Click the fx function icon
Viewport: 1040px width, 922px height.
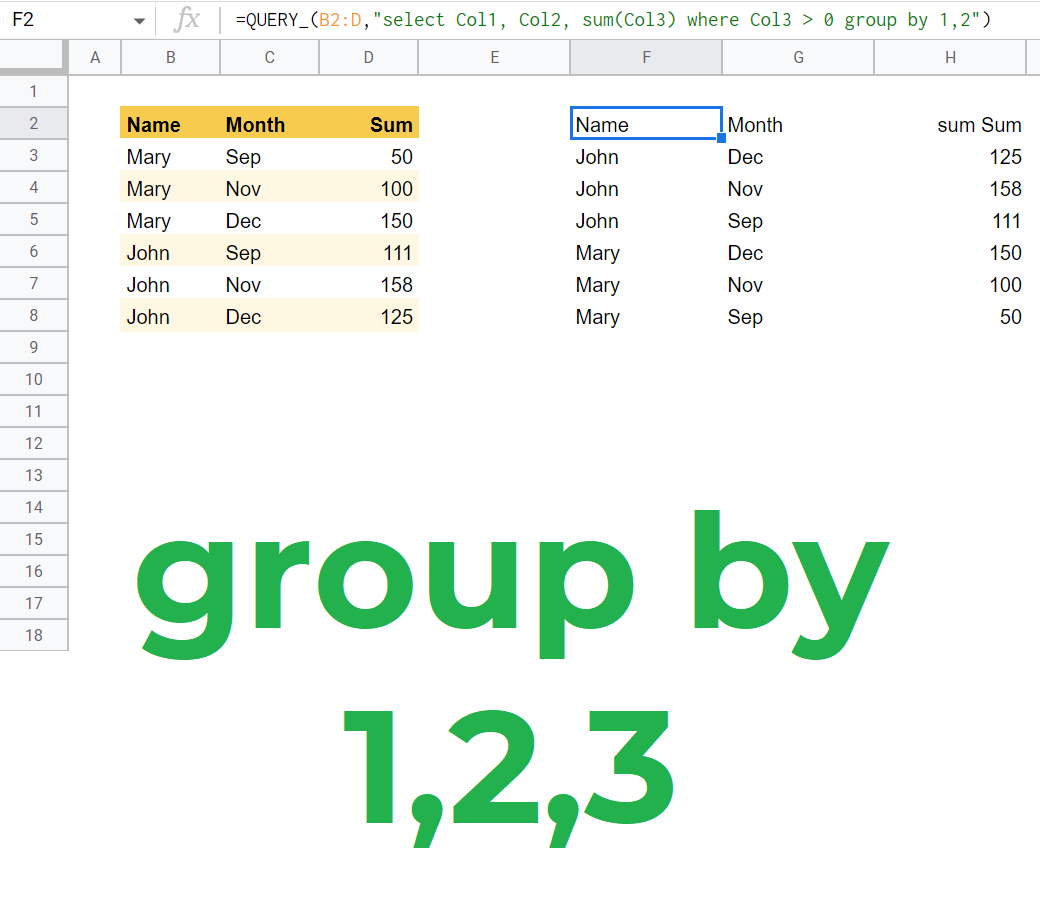click(x=187, y=19)
